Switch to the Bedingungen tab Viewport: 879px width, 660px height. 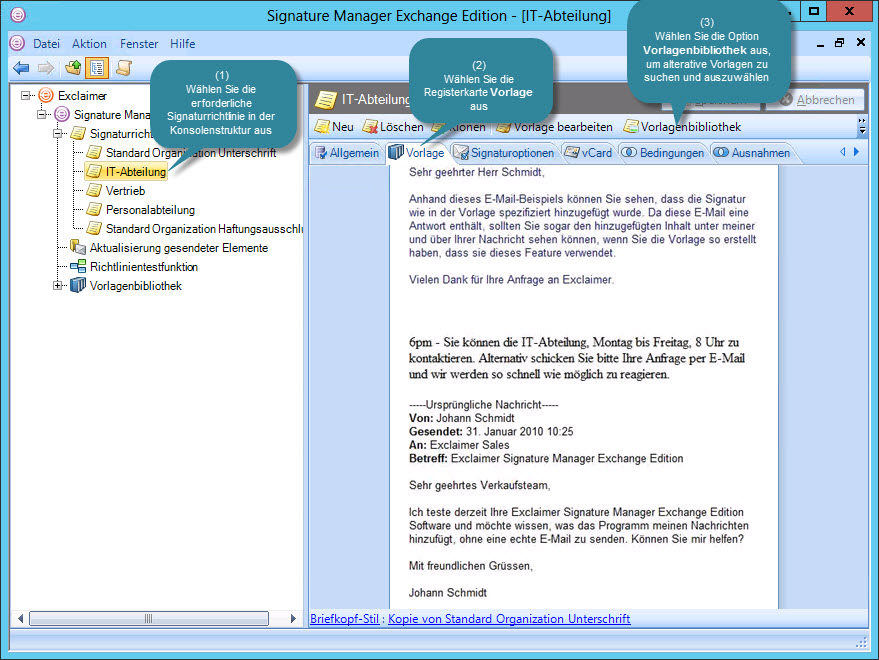(x=663, y=153)
